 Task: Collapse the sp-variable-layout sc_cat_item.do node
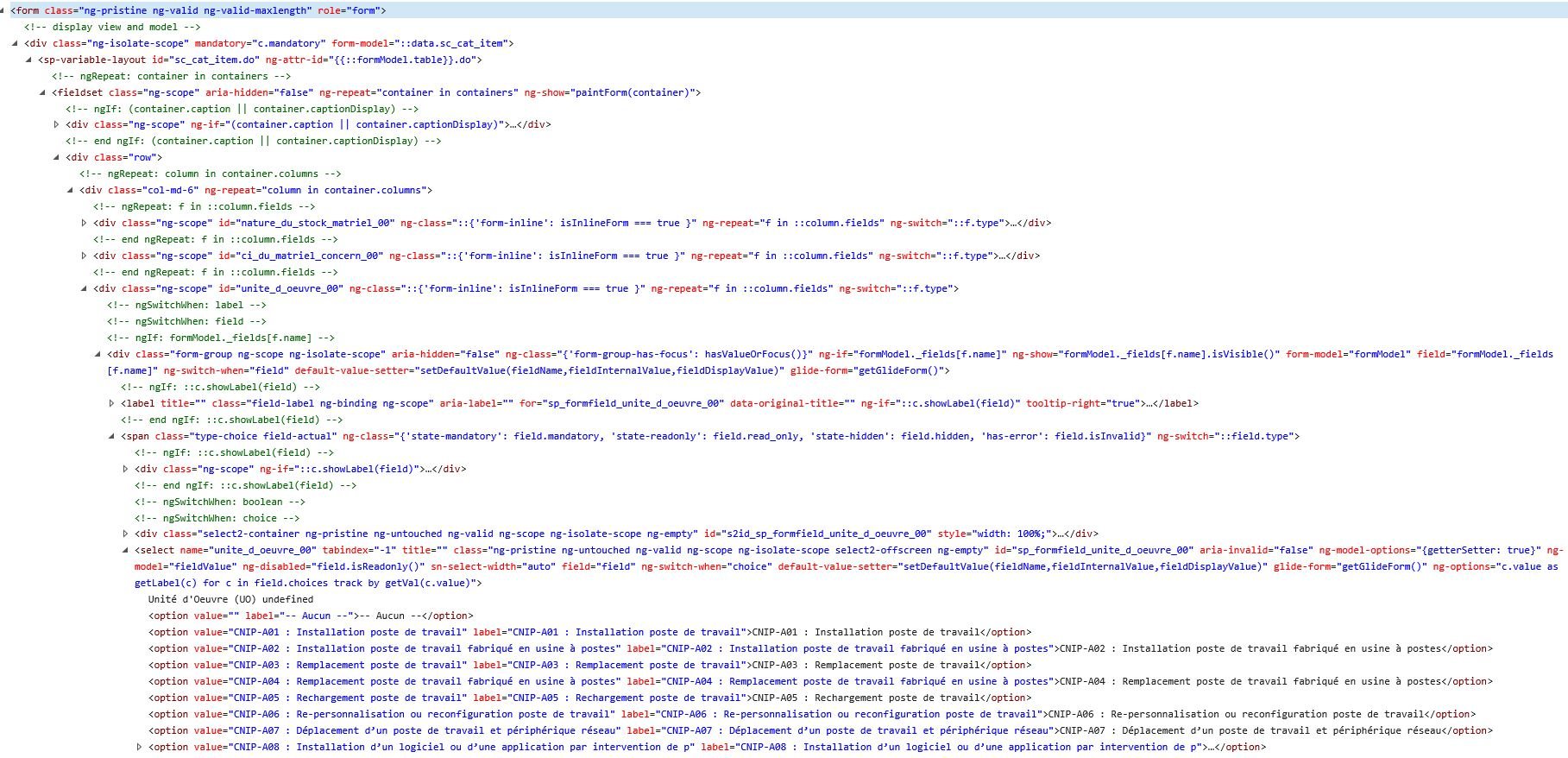point(29,60)
